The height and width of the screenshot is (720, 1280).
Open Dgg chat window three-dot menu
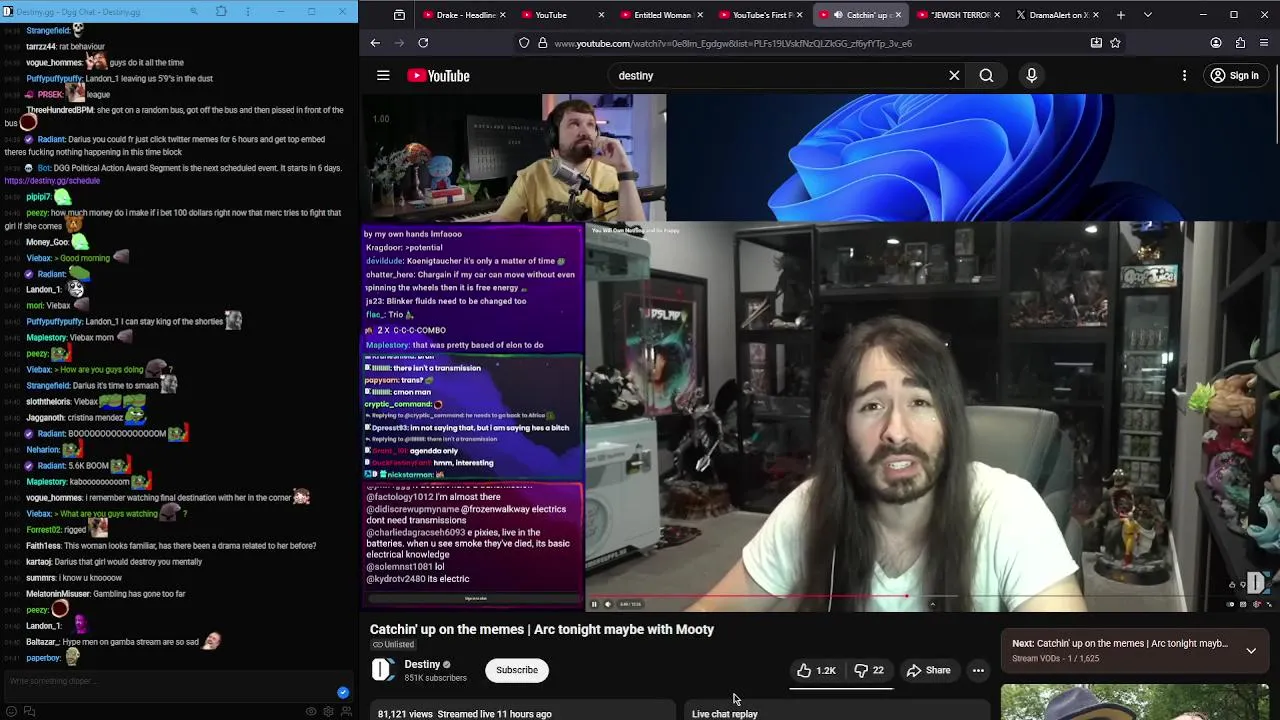[x=249, y=12]
